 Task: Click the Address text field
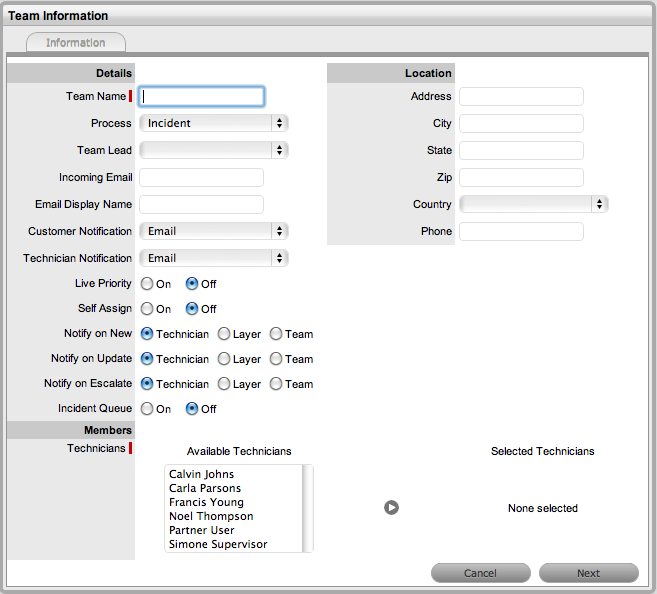[521, 96]
